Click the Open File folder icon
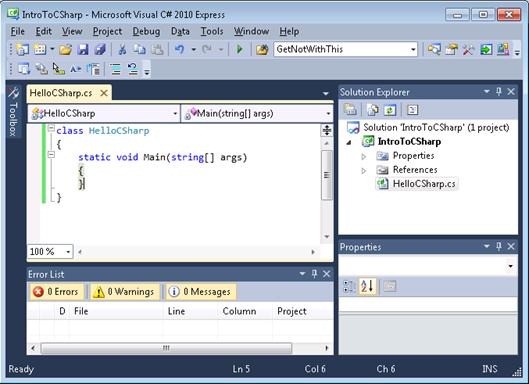 (x=66, y=50)
